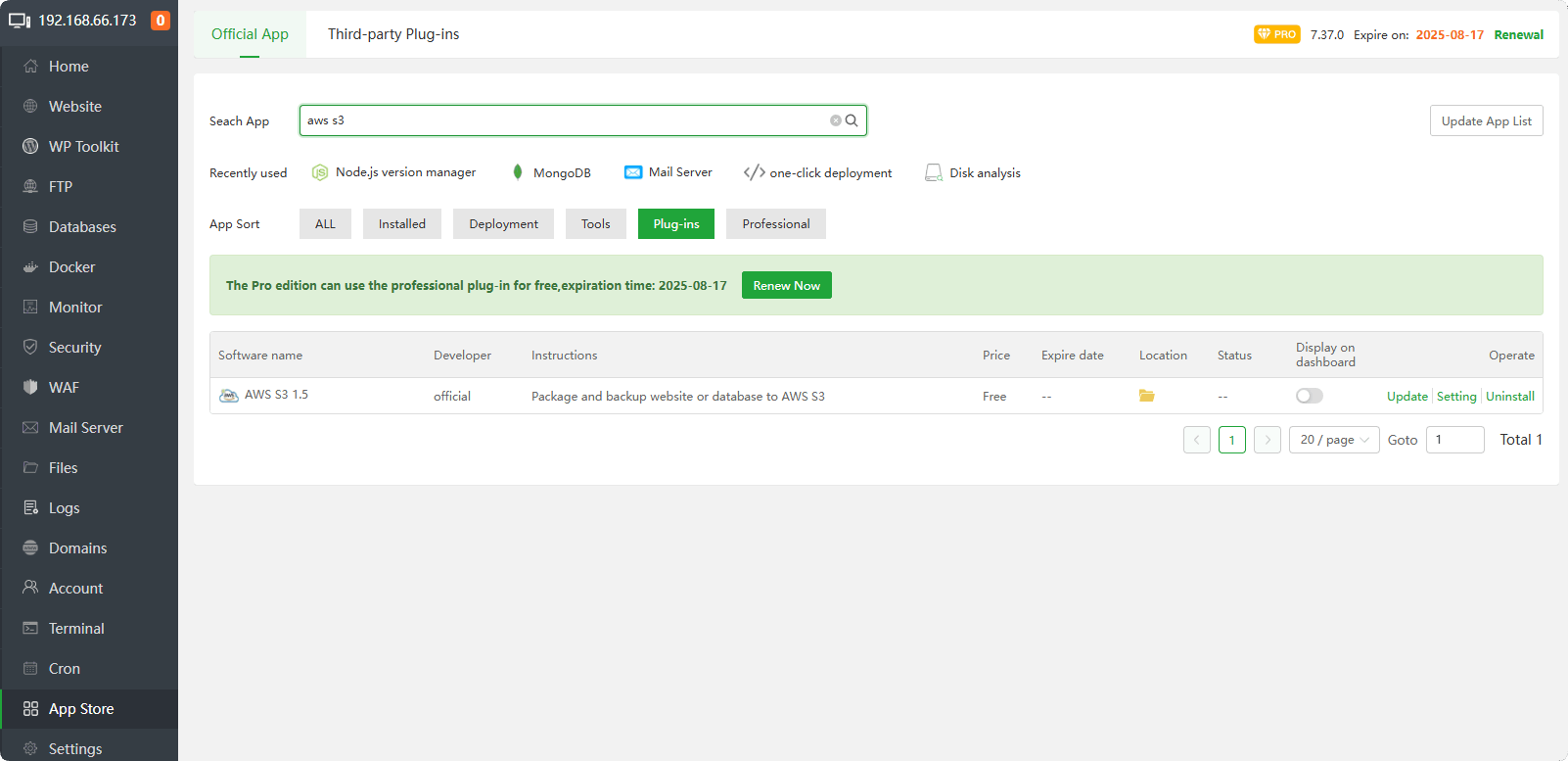Click the Account person icon
The image size is (1568, 761).
tap(30, 589)
